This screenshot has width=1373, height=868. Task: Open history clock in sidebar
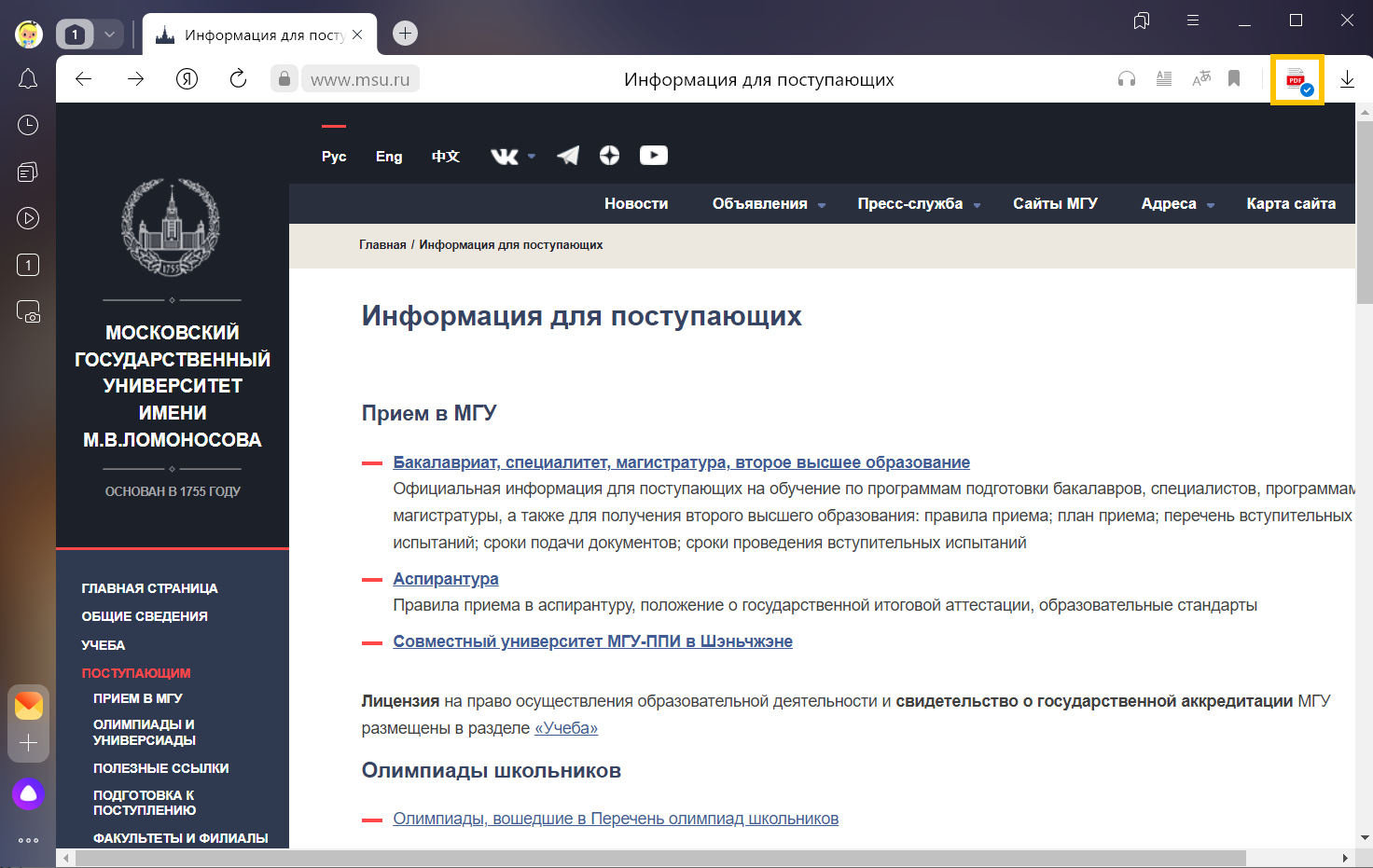[28, 125]
